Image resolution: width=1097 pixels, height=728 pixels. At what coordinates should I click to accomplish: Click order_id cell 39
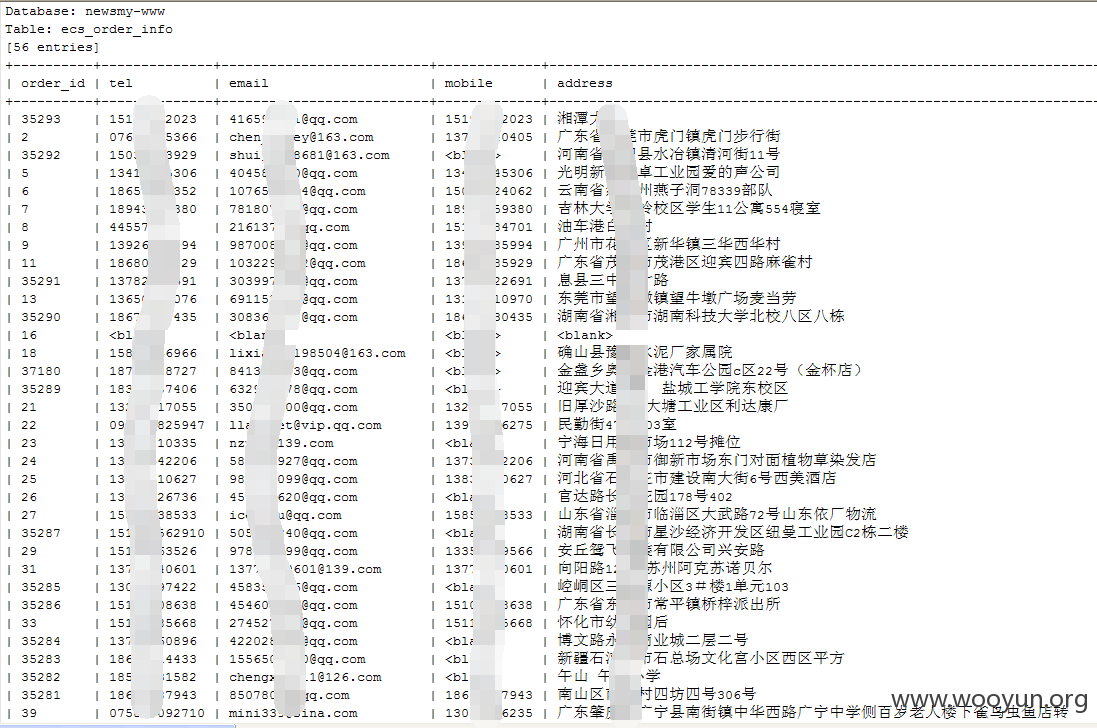coord(29,713)
